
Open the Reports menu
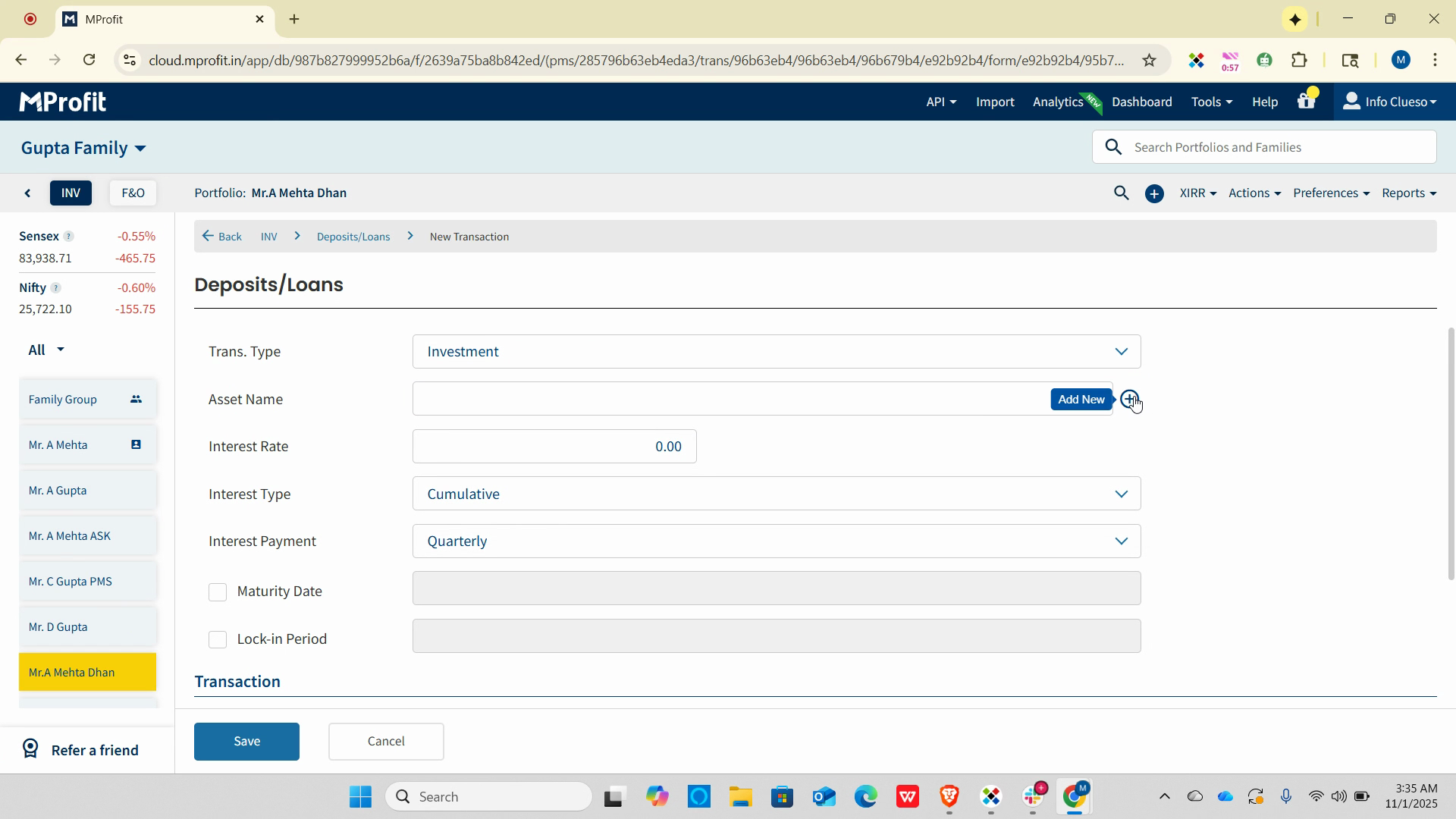point(1408,193)
